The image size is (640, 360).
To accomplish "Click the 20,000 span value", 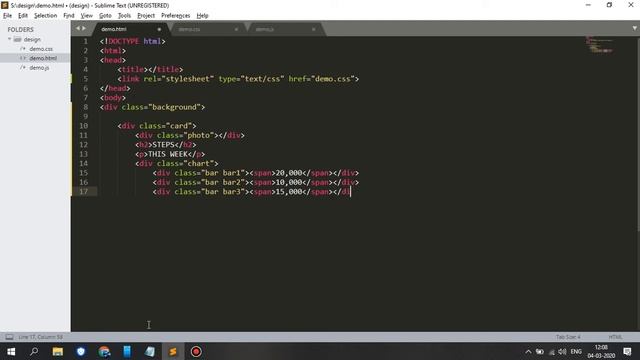I will click(289, 173).
